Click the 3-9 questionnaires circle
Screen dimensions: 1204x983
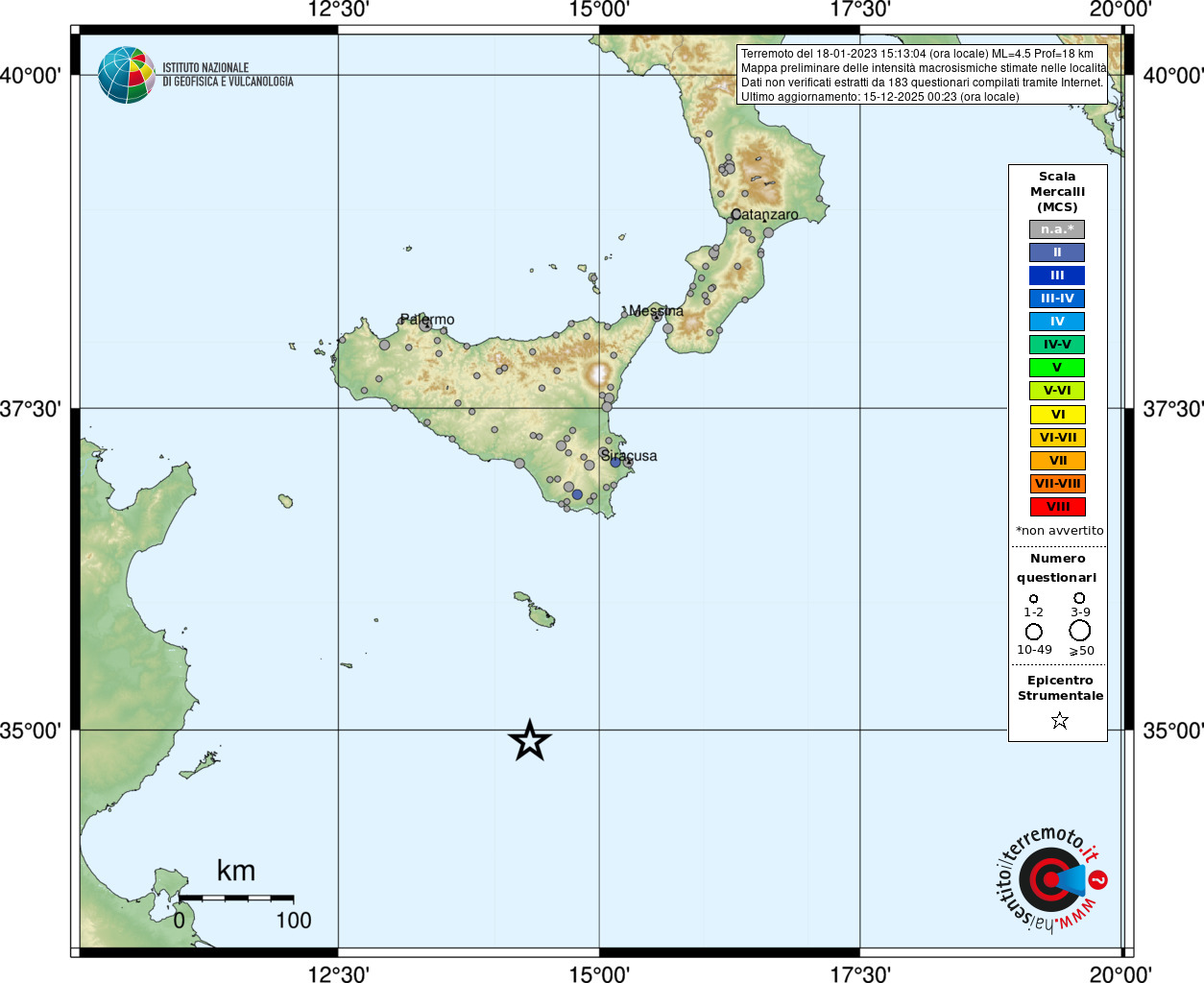point(1079,598)
